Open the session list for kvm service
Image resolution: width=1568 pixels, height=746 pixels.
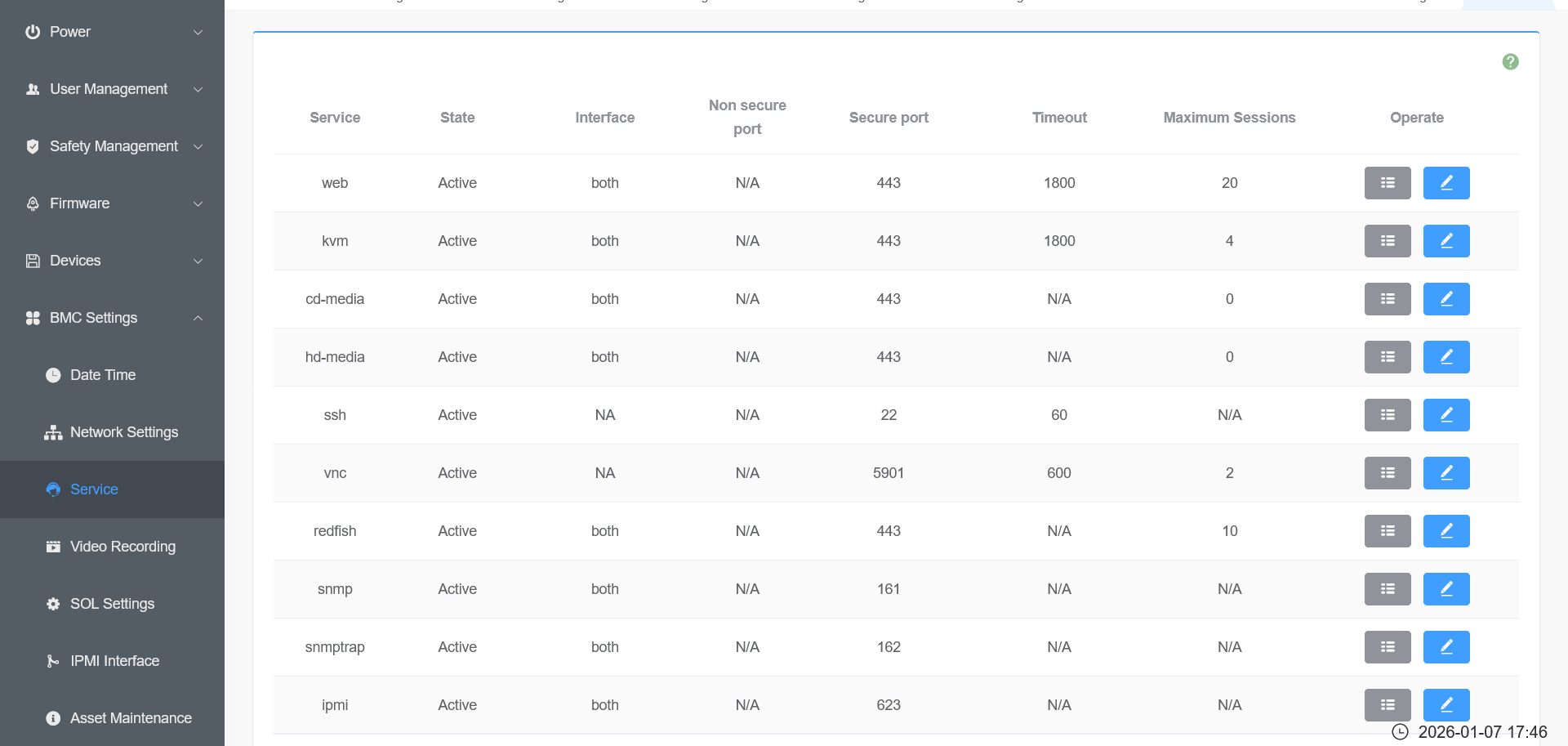pos(1387,241)
